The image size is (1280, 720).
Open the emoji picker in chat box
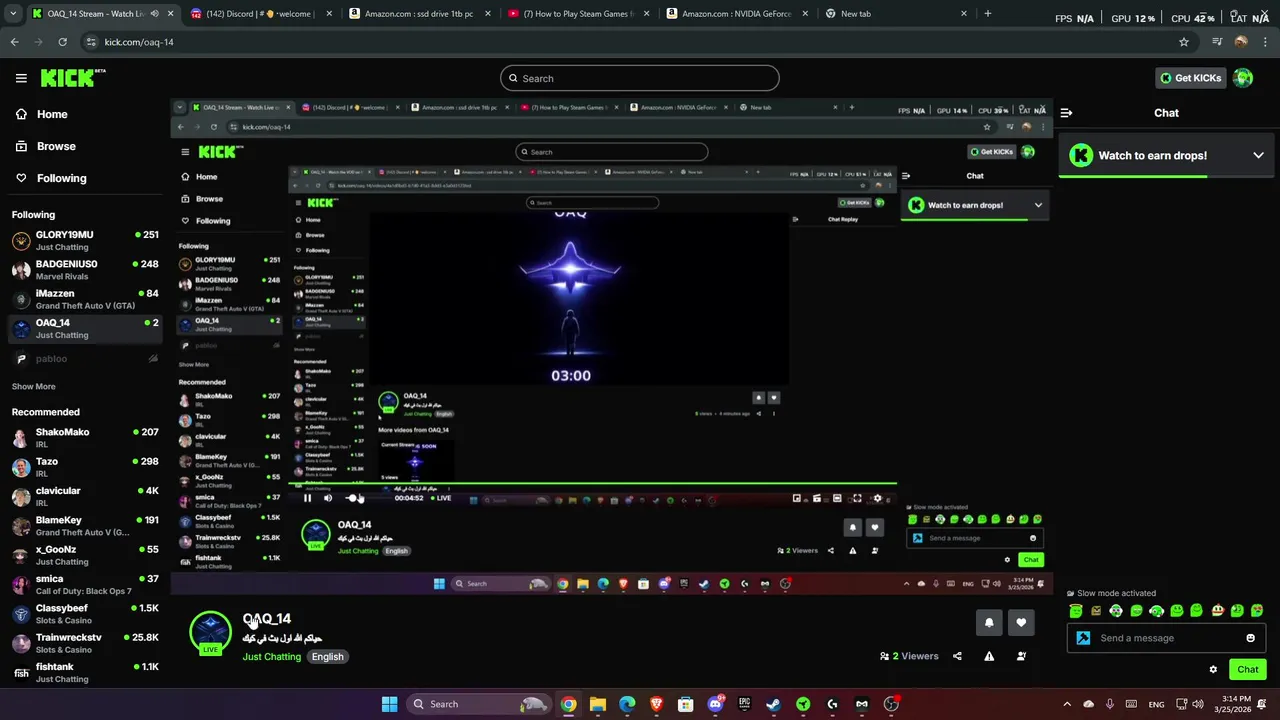[1250, 638]
